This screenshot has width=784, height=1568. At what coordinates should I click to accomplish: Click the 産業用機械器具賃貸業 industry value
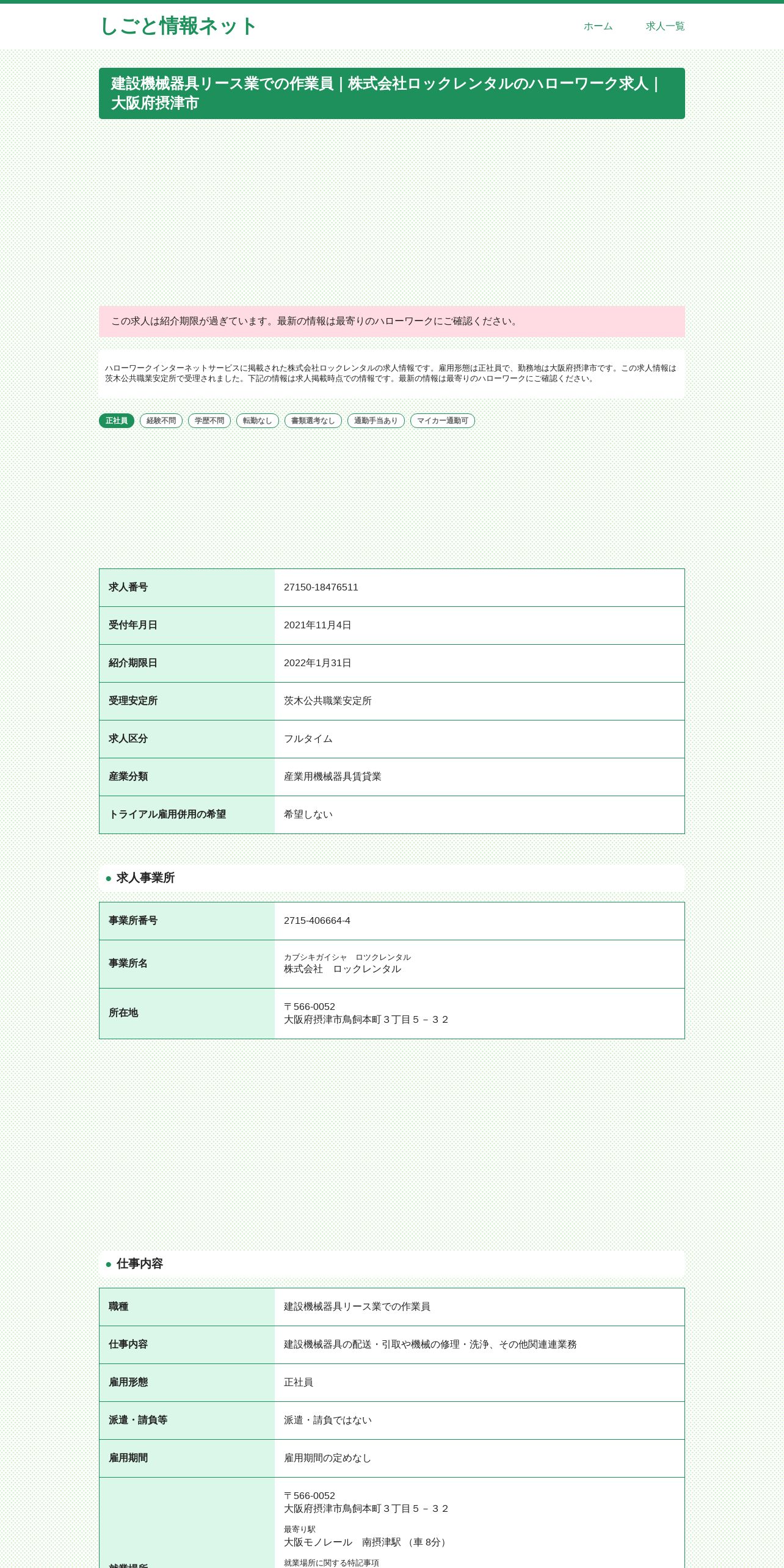333,777
